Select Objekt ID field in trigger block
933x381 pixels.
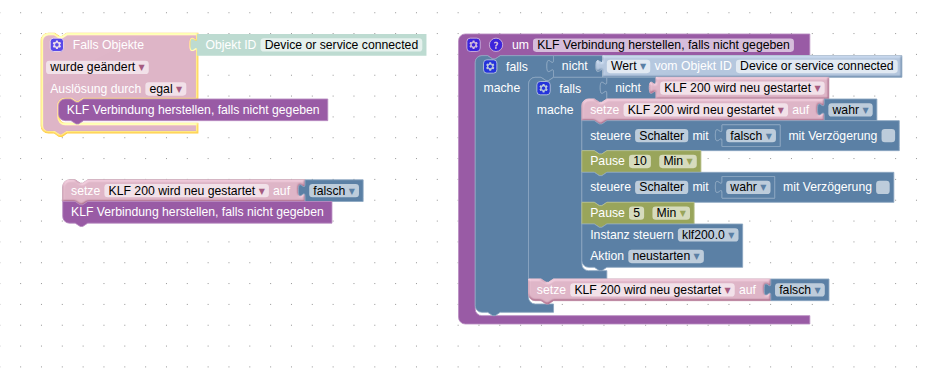coord(342,45)
